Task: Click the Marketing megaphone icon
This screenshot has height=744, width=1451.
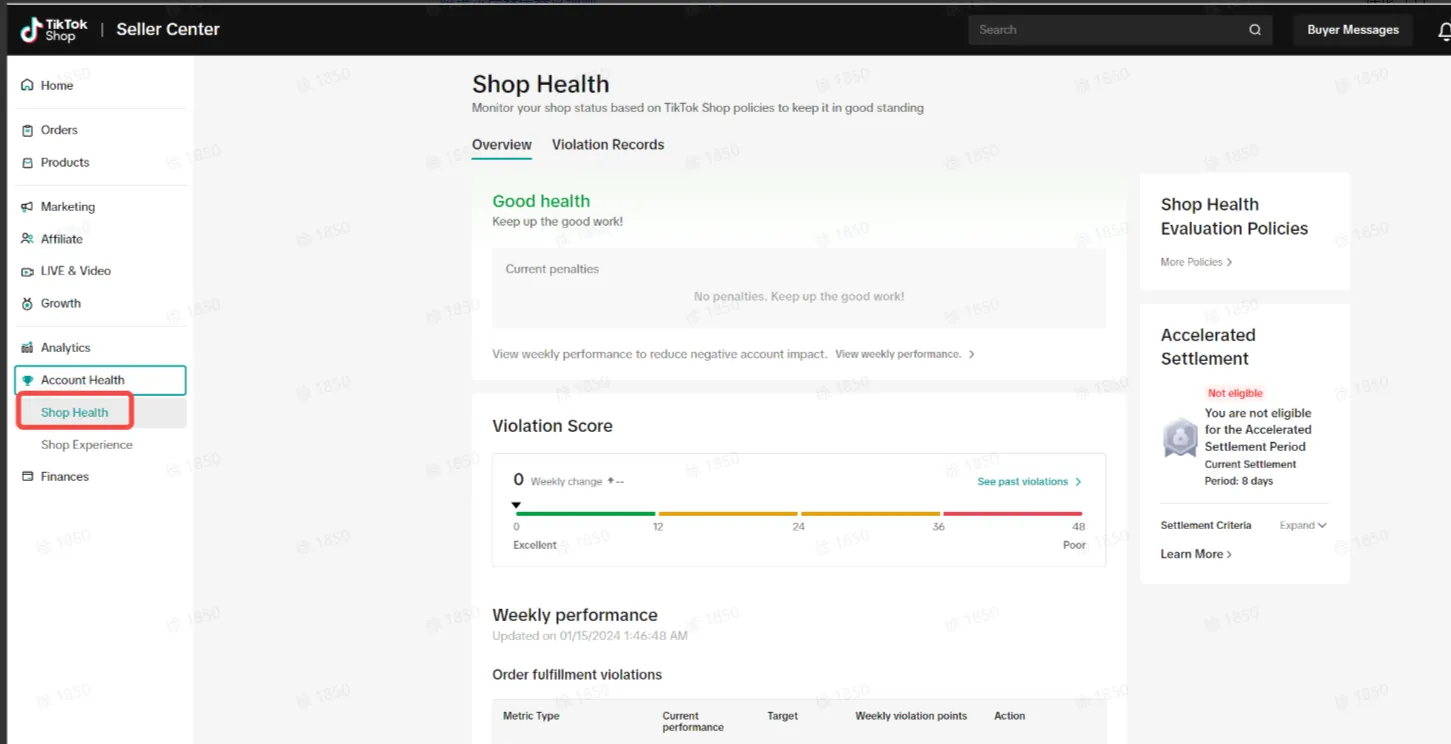Action: pos(27,207)
